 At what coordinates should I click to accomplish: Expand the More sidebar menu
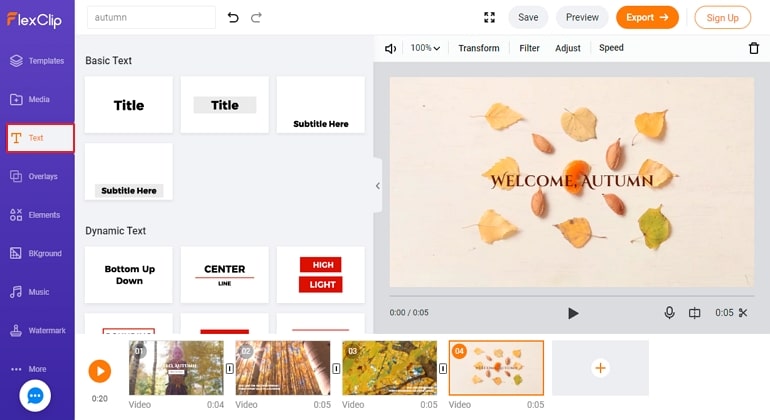[x=29, y=369]
